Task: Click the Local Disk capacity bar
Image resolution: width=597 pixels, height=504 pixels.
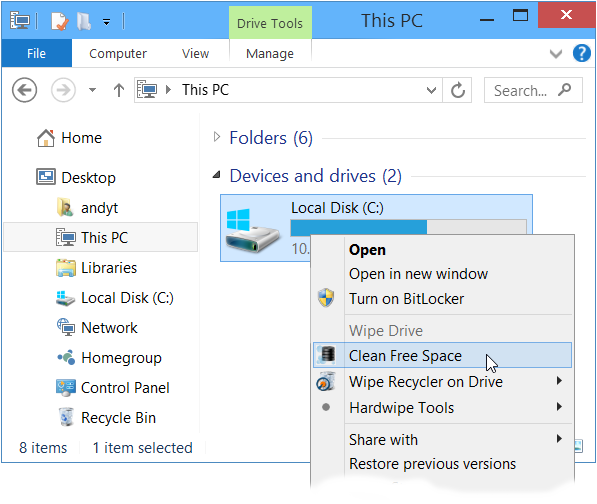Action: (x=409, y=227)
